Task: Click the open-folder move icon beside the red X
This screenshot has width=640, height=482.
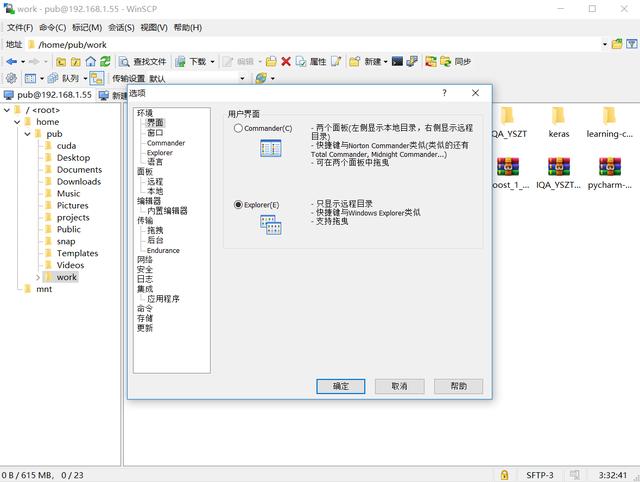Action: (271, 62)
